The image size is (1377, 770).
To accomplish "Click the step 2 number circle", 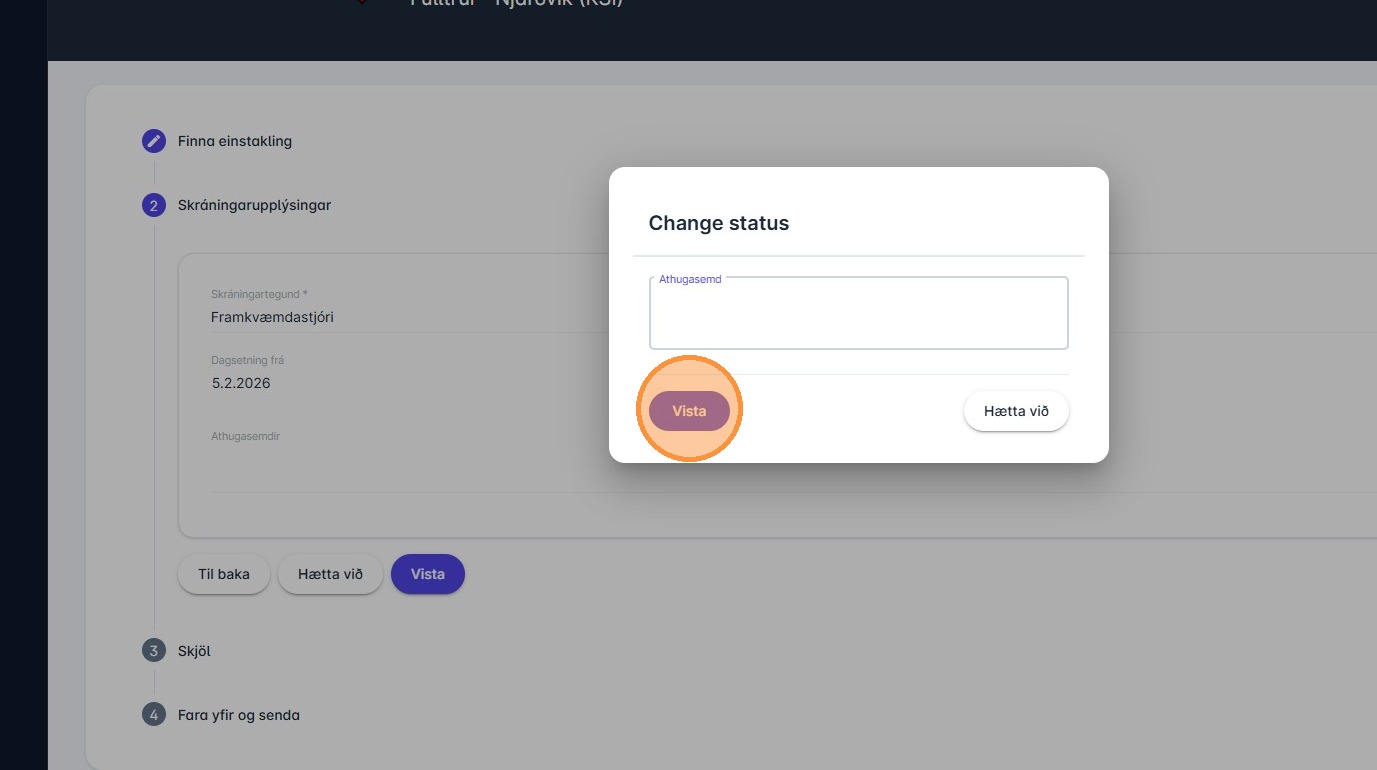I will [x=153, y=206].
